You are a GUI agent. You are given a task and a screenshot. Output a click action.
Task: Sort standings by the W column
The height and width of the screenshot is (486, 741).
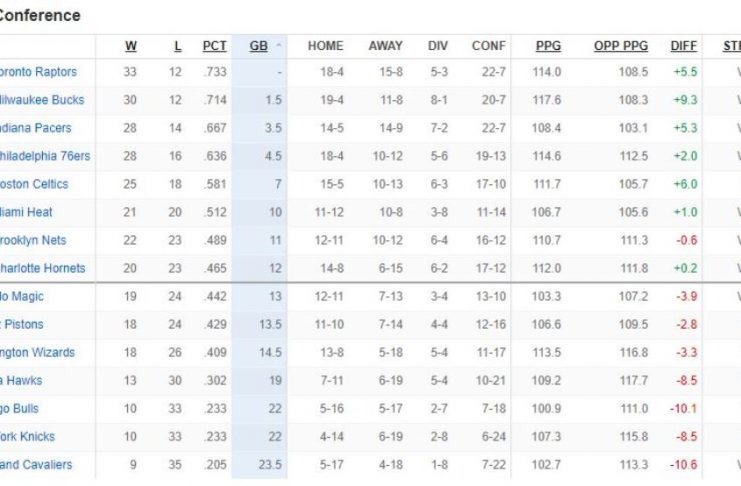click(131, 46)
